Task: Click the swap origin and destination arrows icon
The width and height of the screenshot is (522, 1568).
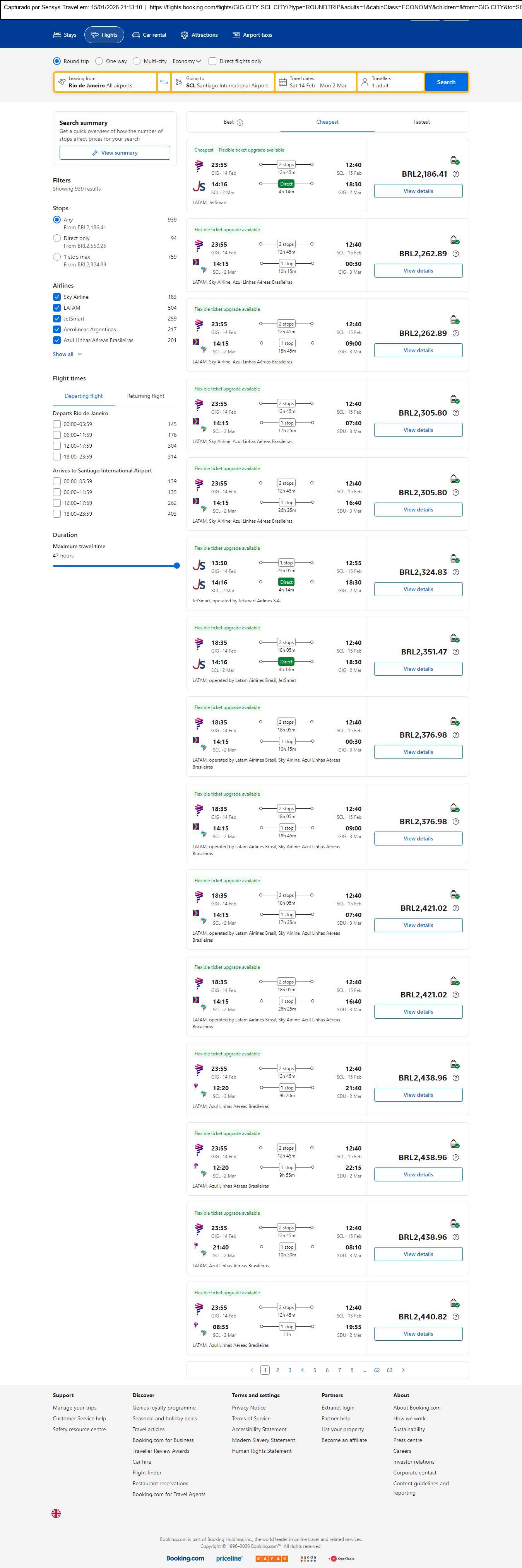Action: (164, 82)
